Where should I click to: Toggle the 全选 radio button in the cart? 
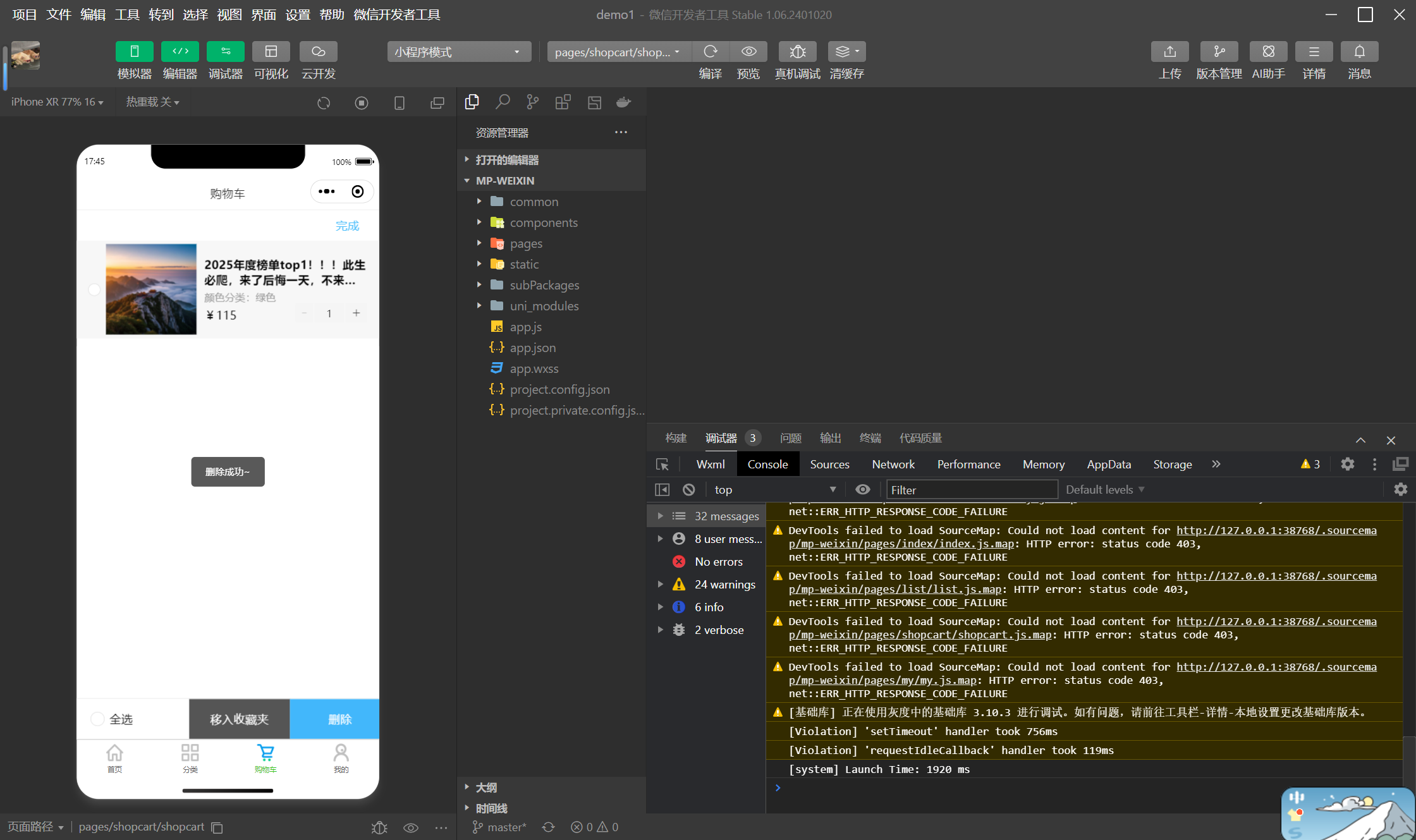(x=97, y=719)
